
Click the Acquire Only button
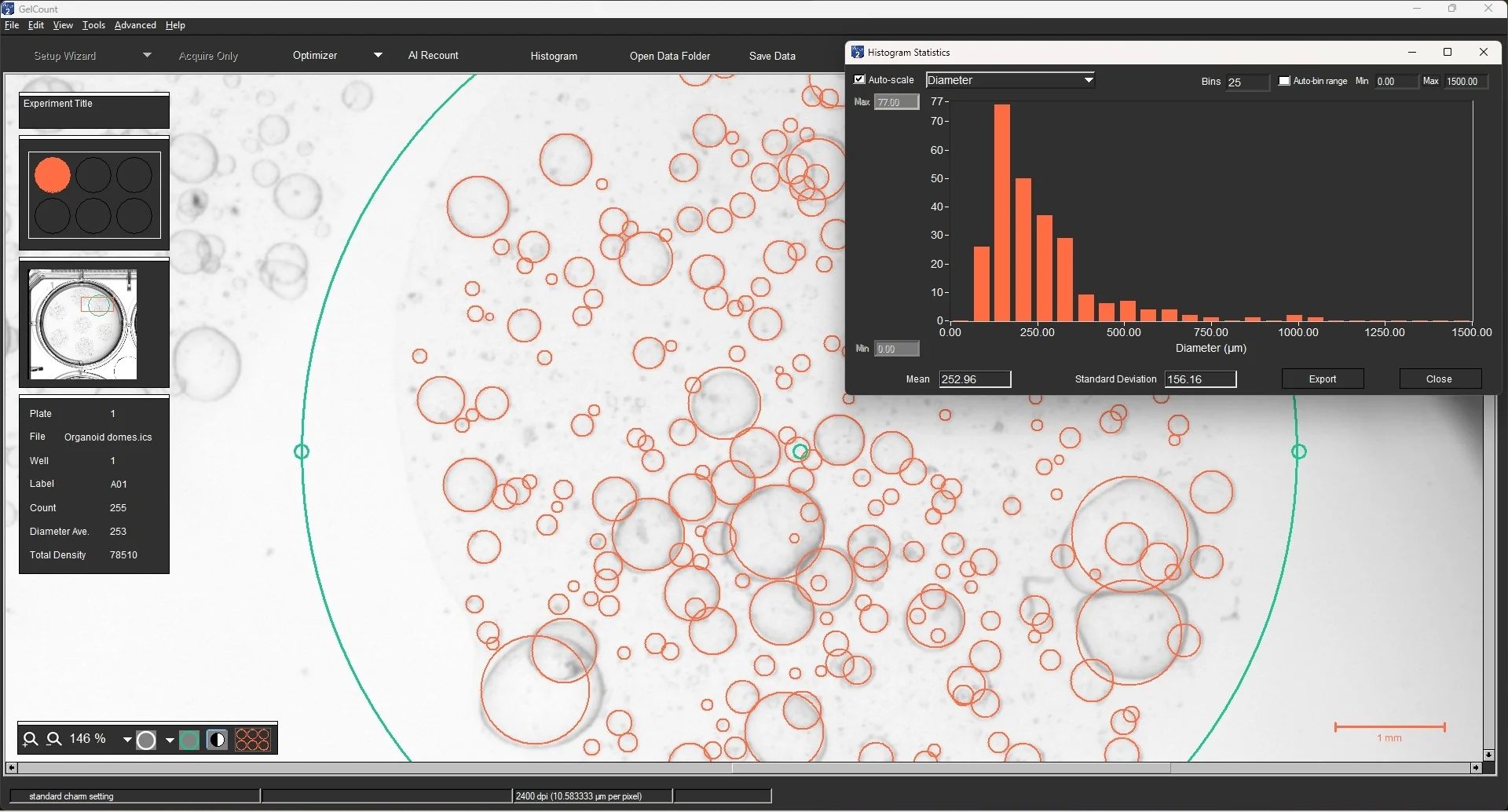pos(208,56)
